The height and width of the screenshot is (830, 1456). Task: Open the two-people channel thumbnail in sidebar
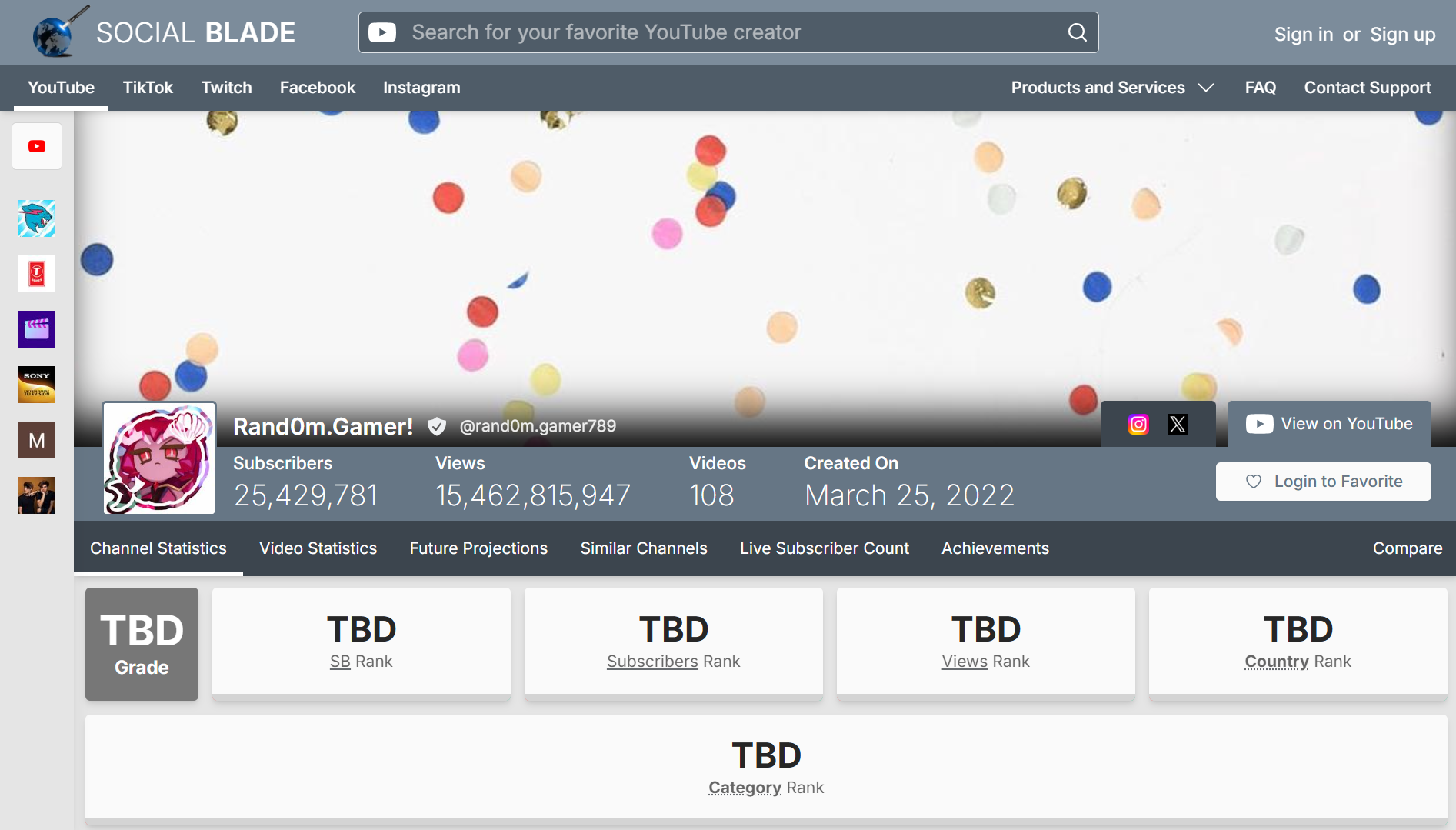[x=37, y=495]
